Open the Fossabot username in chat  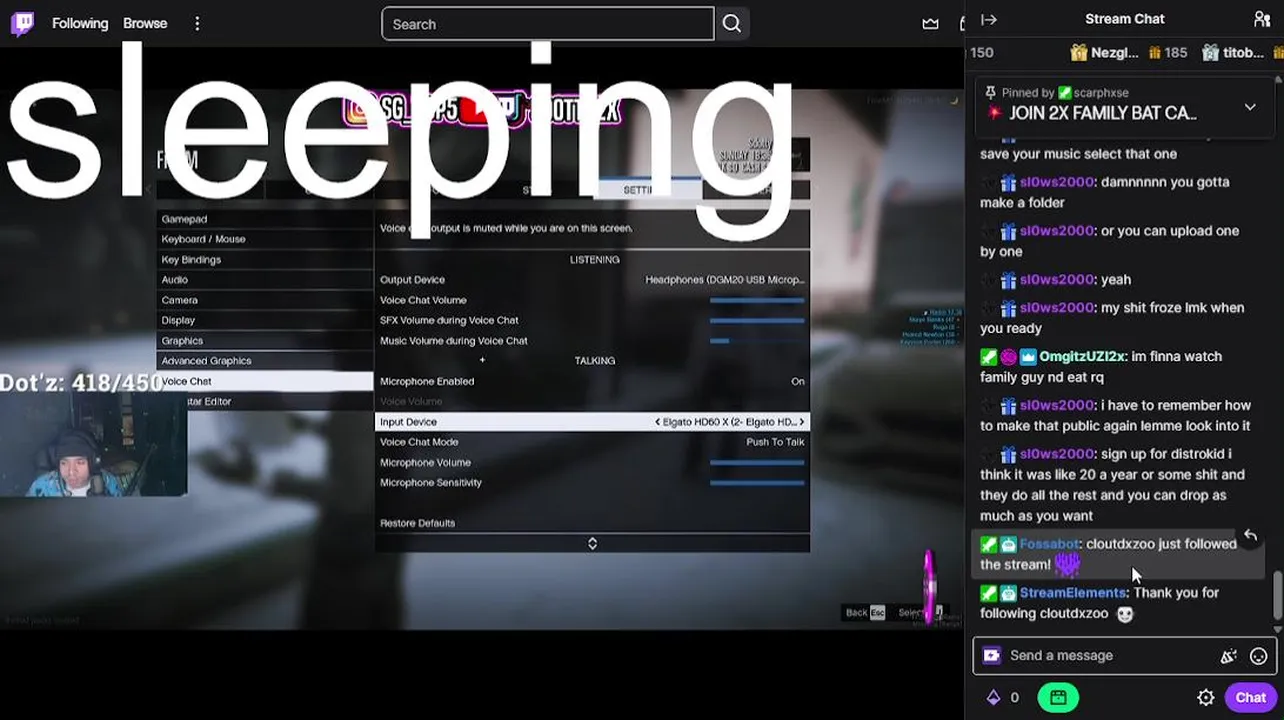point(1049,544)
